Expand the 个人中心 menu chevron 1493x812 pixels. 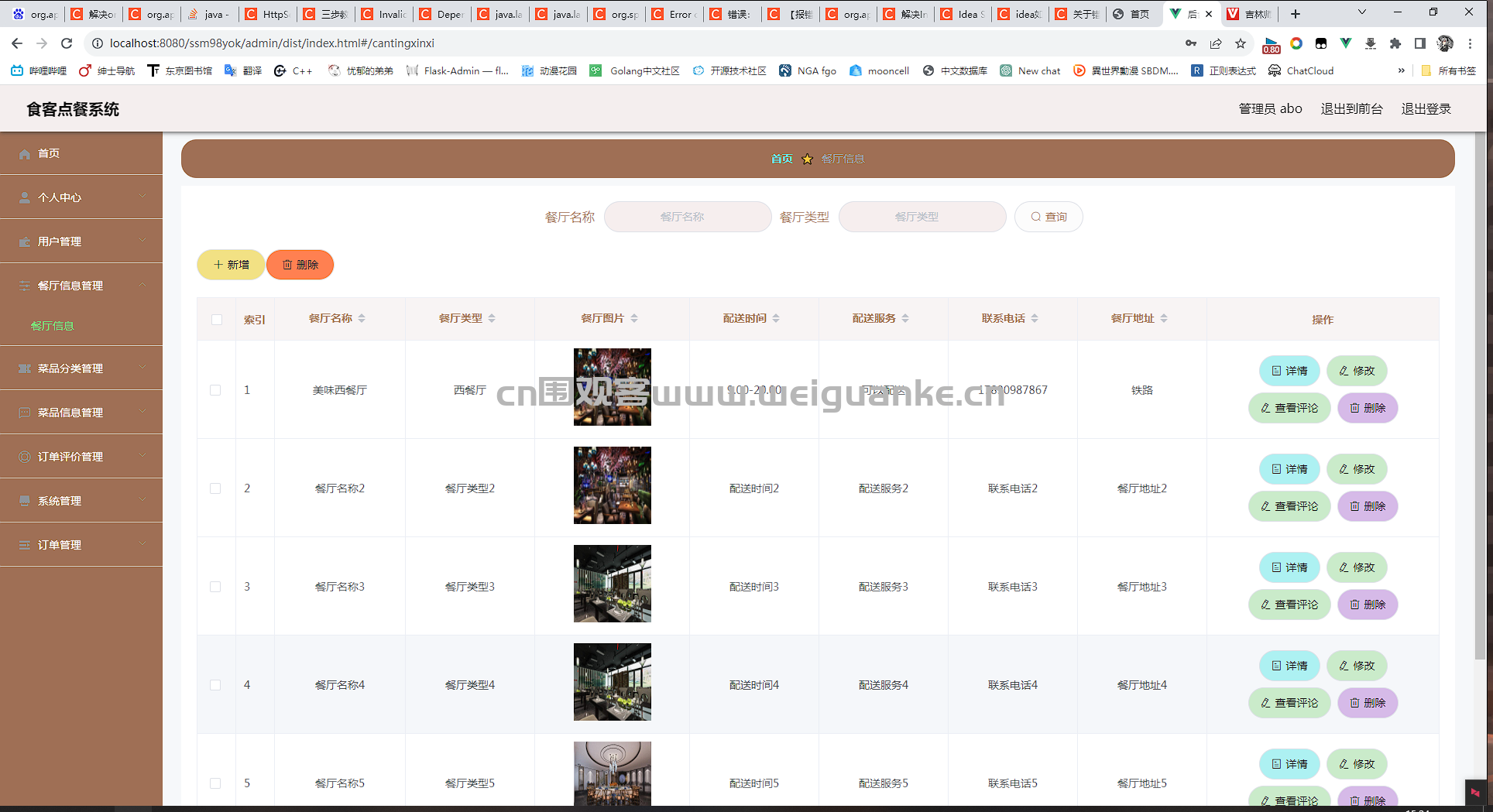tap(142, 197)
